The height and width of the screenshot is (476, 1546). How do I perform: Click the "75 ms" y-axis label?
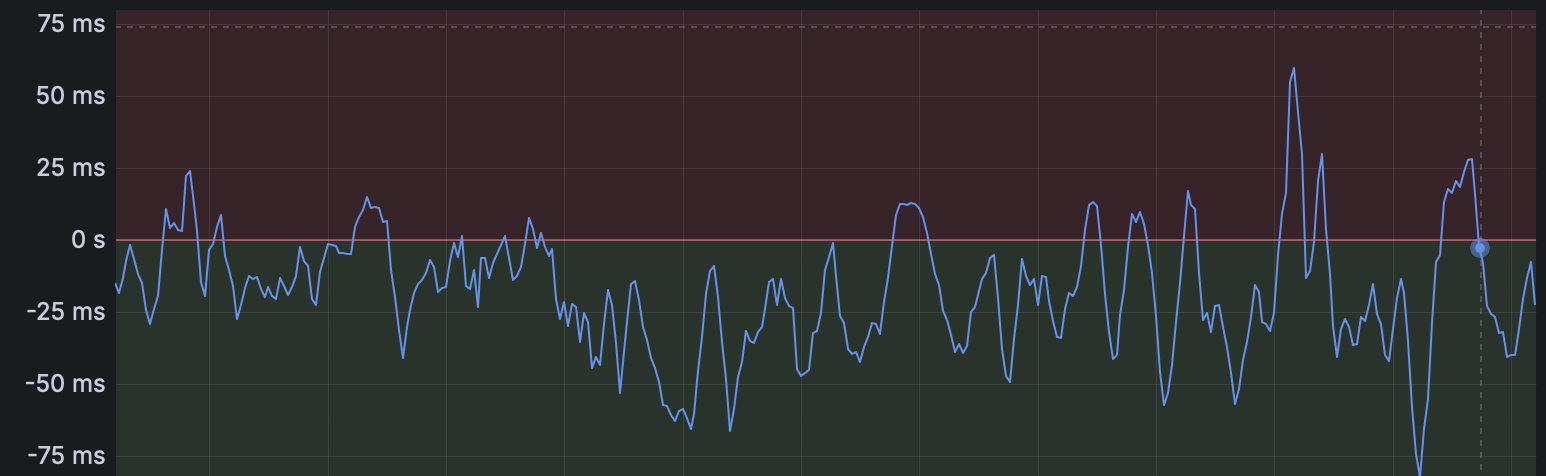(x=71, y=25)
